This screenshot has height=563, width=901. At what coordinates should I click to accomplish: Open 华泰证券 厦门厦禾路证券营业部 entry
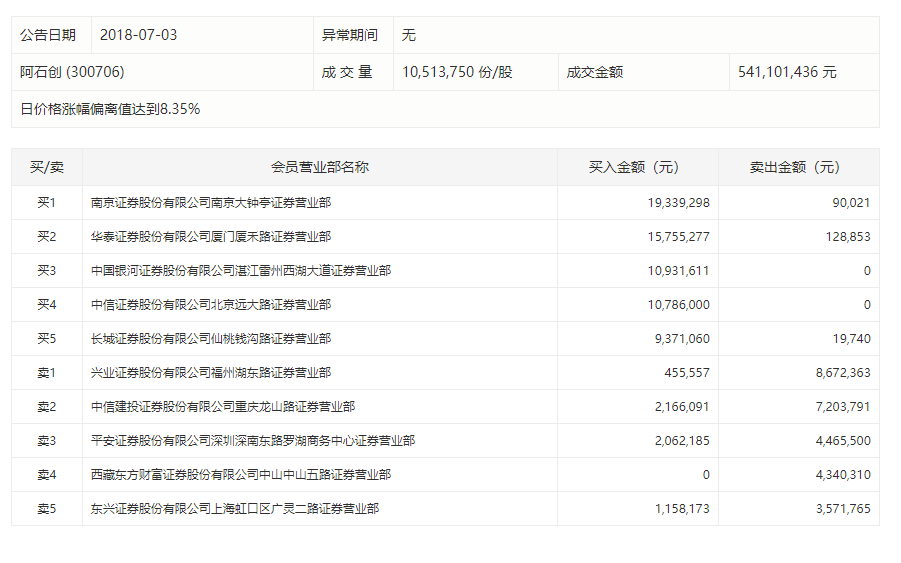(211, 236)
